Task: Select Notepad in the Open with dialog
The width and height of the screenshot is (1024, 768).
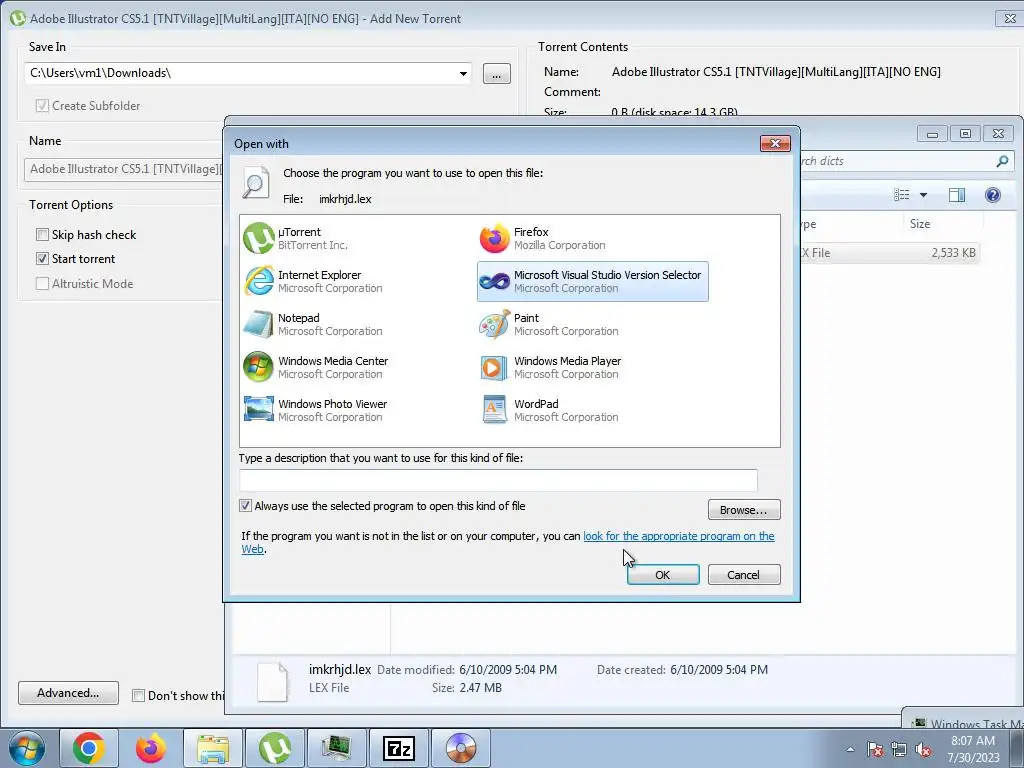Action: [x=313, y=325]
